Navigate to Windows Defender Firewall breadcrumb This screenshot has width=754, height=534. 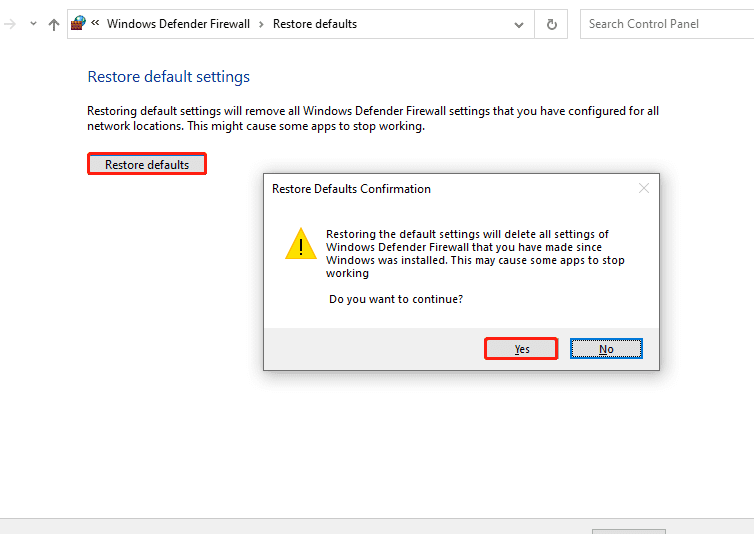coord(178,24)
